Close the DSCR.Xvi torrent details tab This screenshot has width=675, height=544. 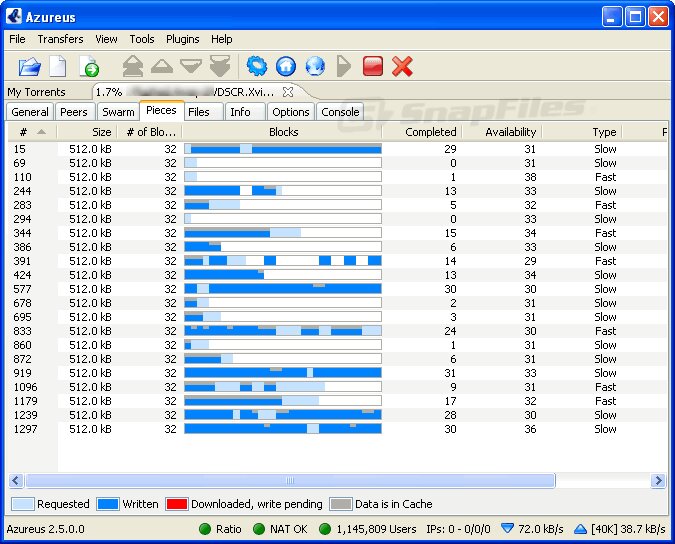(288, 92)
